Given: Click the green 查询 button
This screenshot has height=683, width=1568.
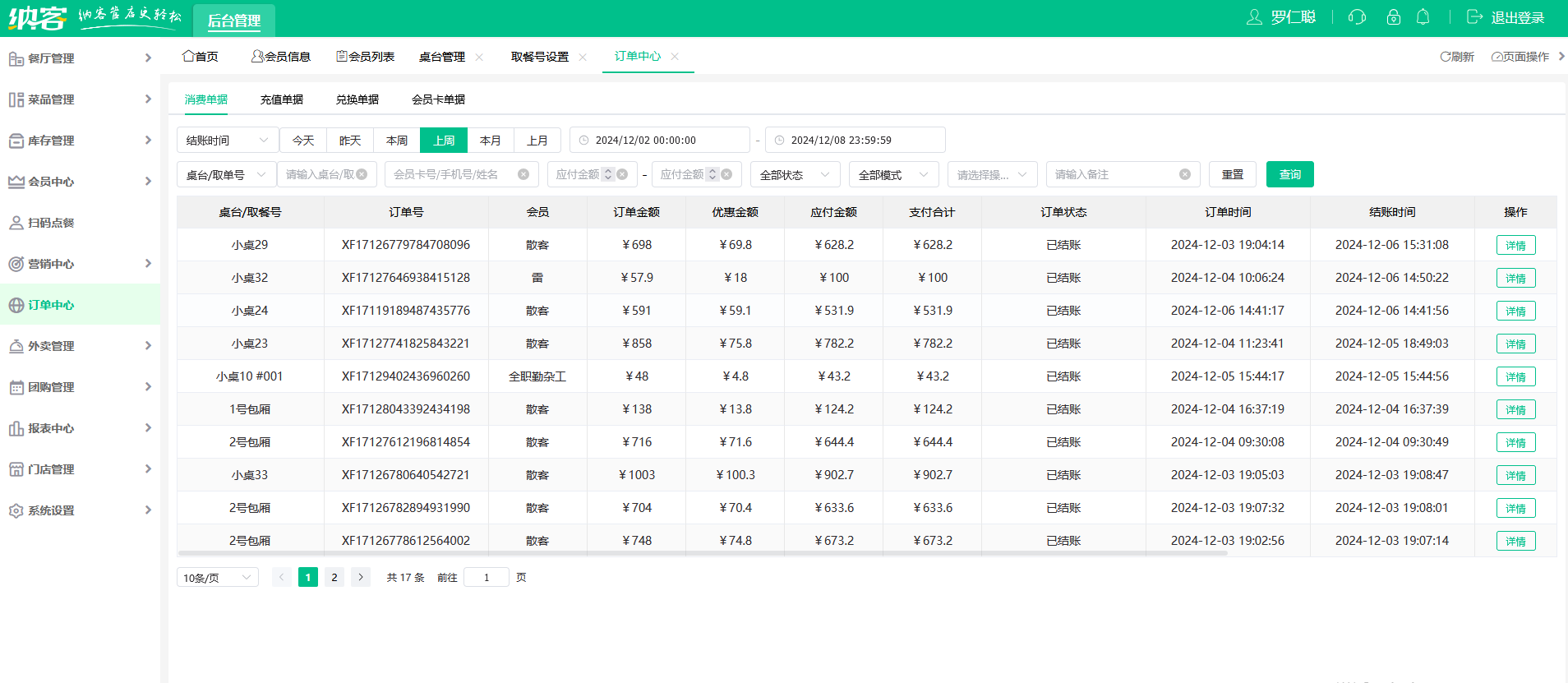Looking at the screenshot, I should (x=1290, y=174).
